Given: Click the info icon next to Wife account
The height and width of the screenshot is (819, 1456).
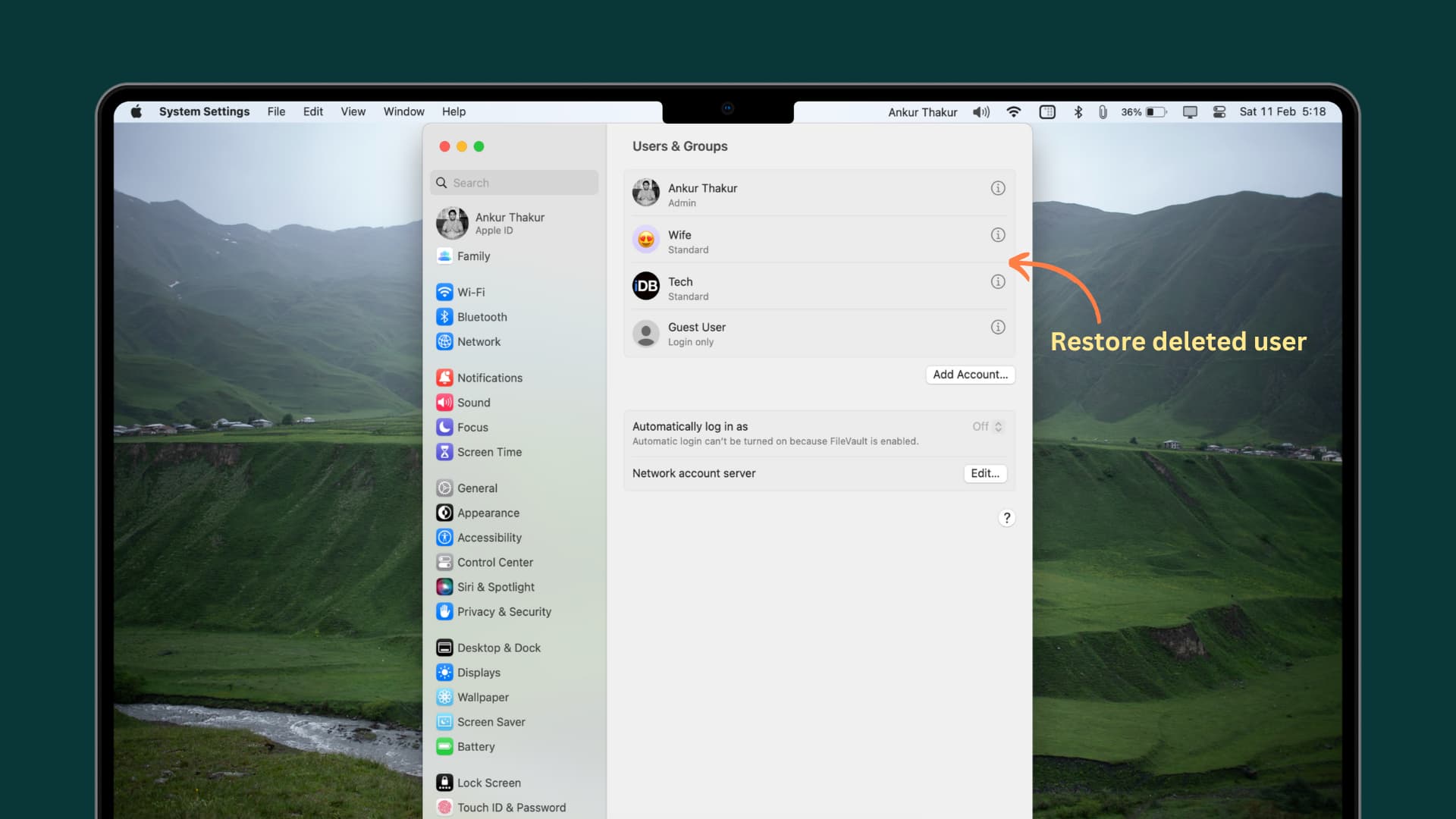Looking at the screenshot, I should tap(997, 234).
